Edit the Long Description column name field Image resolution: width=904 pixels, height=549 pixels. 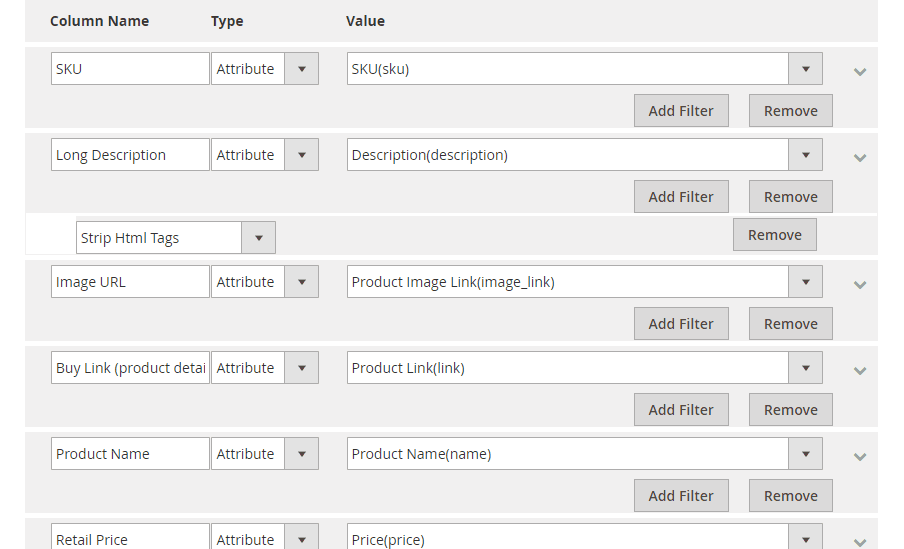pos(130,155)
